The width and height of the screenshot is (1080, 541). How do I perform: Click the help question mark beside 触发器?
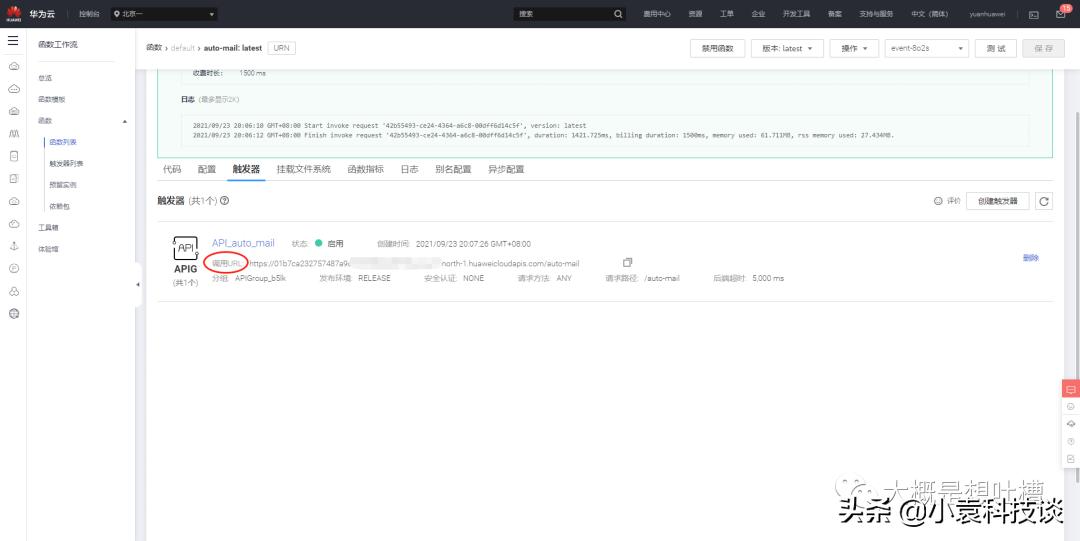(x=225, y=201)
